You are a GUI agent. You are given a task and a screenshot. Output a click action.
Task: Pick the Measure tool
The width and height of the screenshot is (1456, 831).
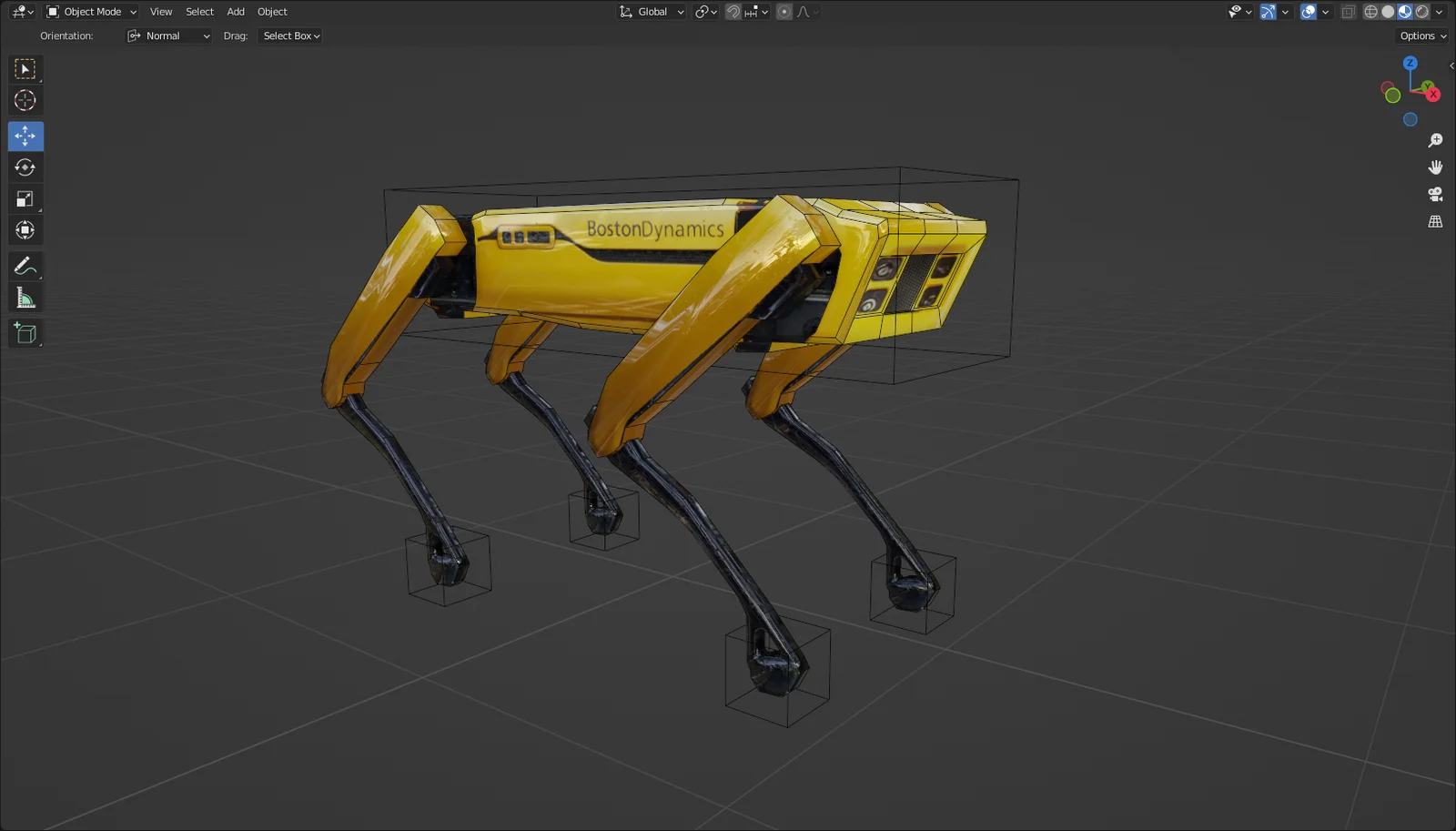[25, 296]
